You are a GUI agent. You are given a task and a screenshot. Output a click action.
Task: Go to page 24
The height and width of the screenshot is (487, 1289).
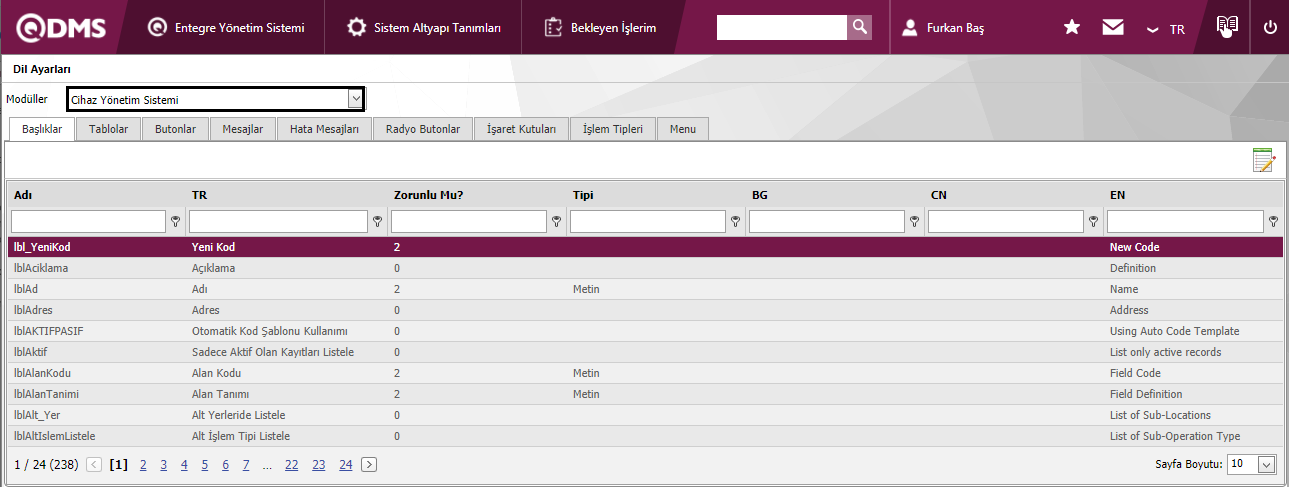(x=345, y=464)
